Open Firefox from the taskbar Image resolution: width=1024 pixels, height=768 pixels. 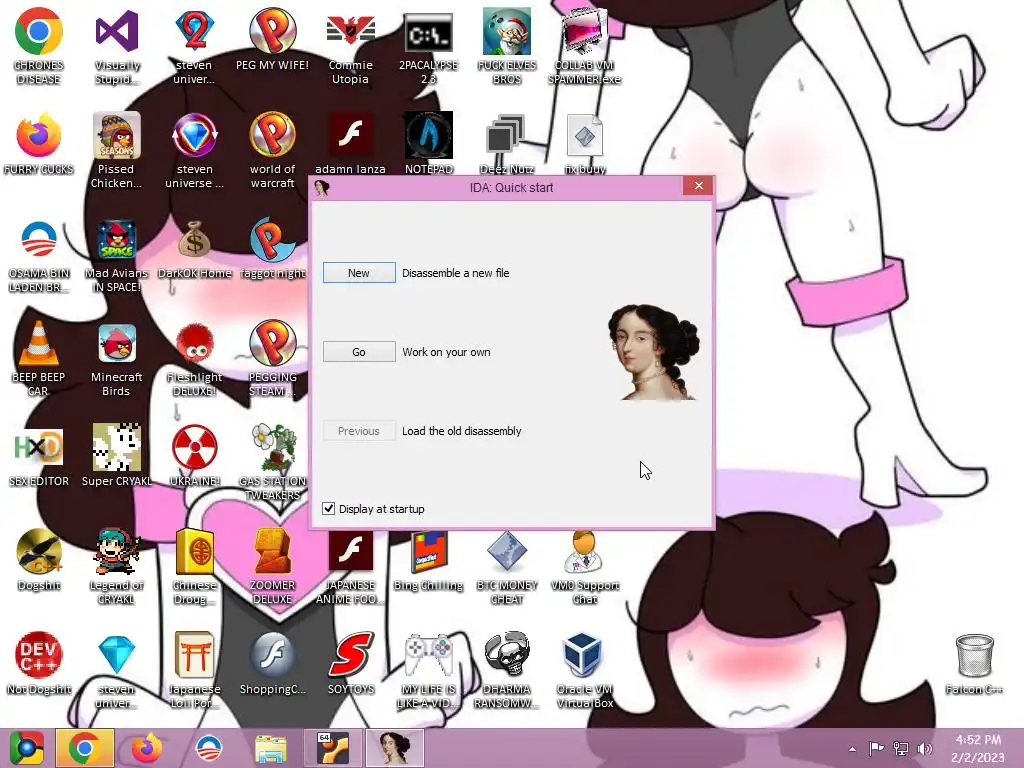pyautogui.click(x=146, y=748)
